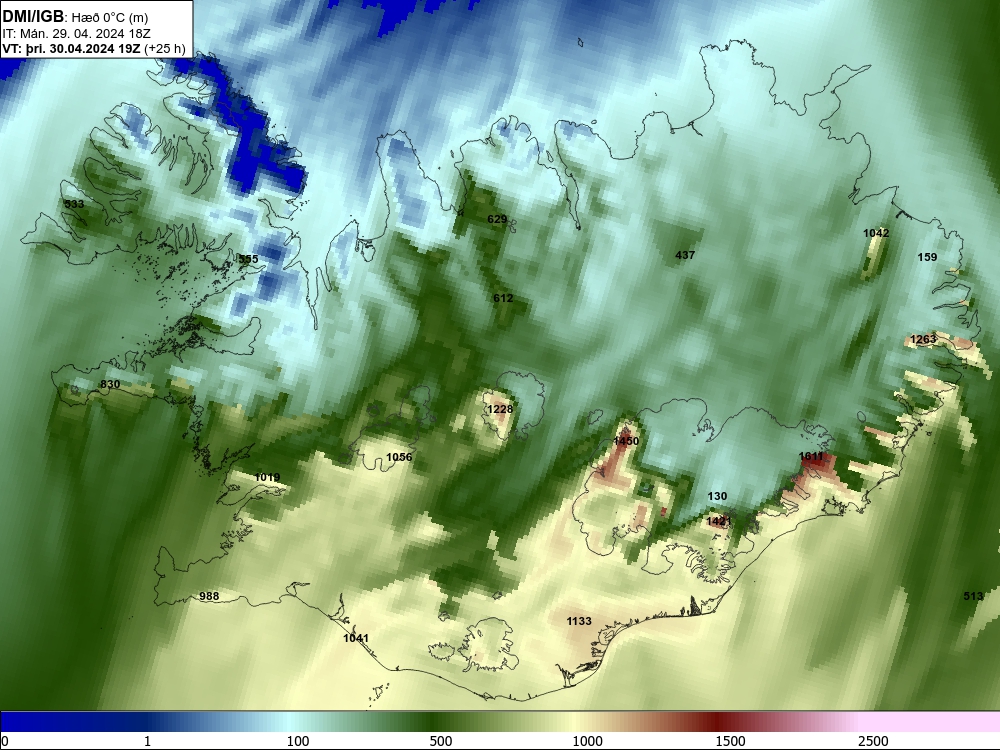This screenshot has width=1000, height=750.
Task: Click the color scale label 2500
Action: [873, 741]
